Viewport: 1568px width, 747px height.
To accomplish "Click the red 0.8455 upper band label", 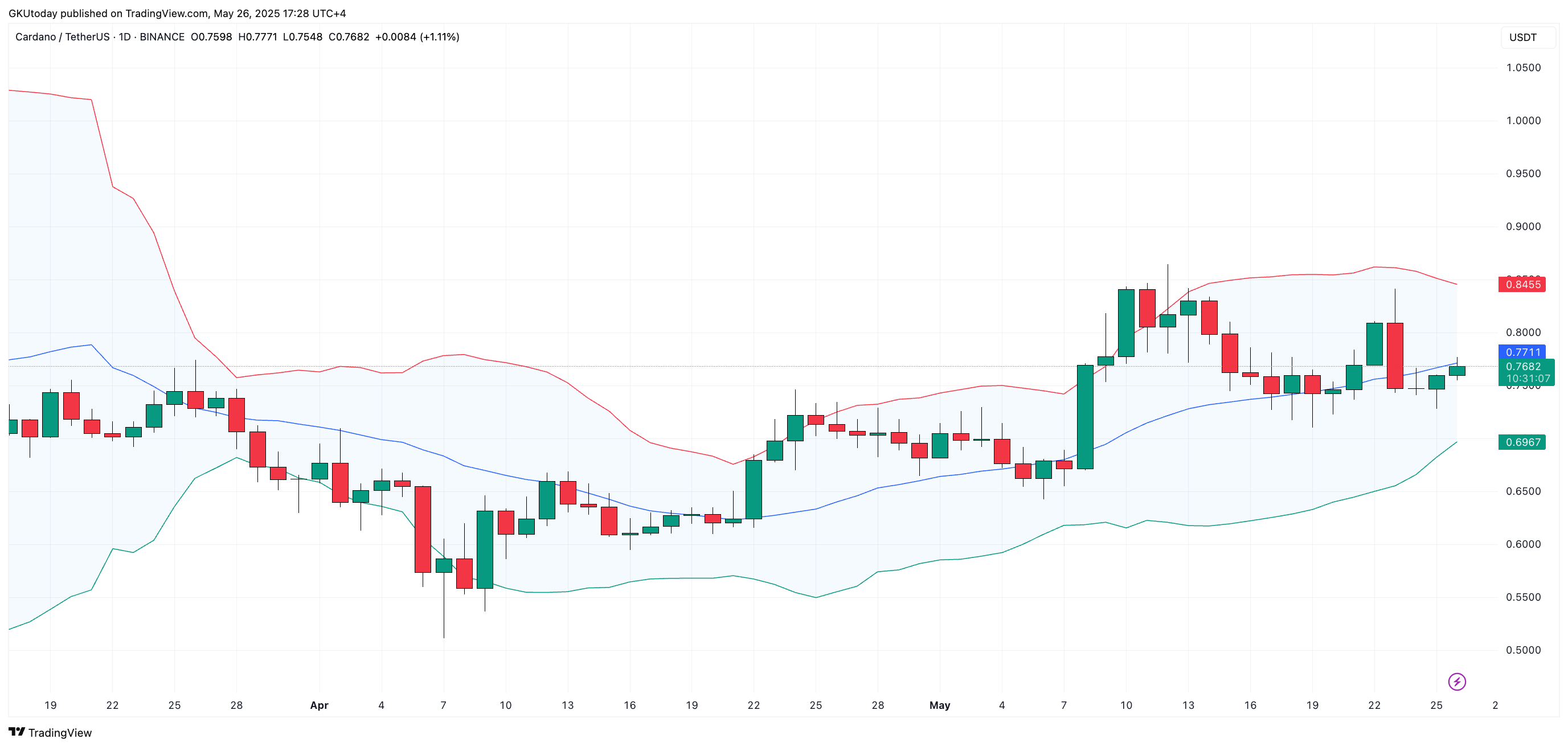I will point(1522,284).
